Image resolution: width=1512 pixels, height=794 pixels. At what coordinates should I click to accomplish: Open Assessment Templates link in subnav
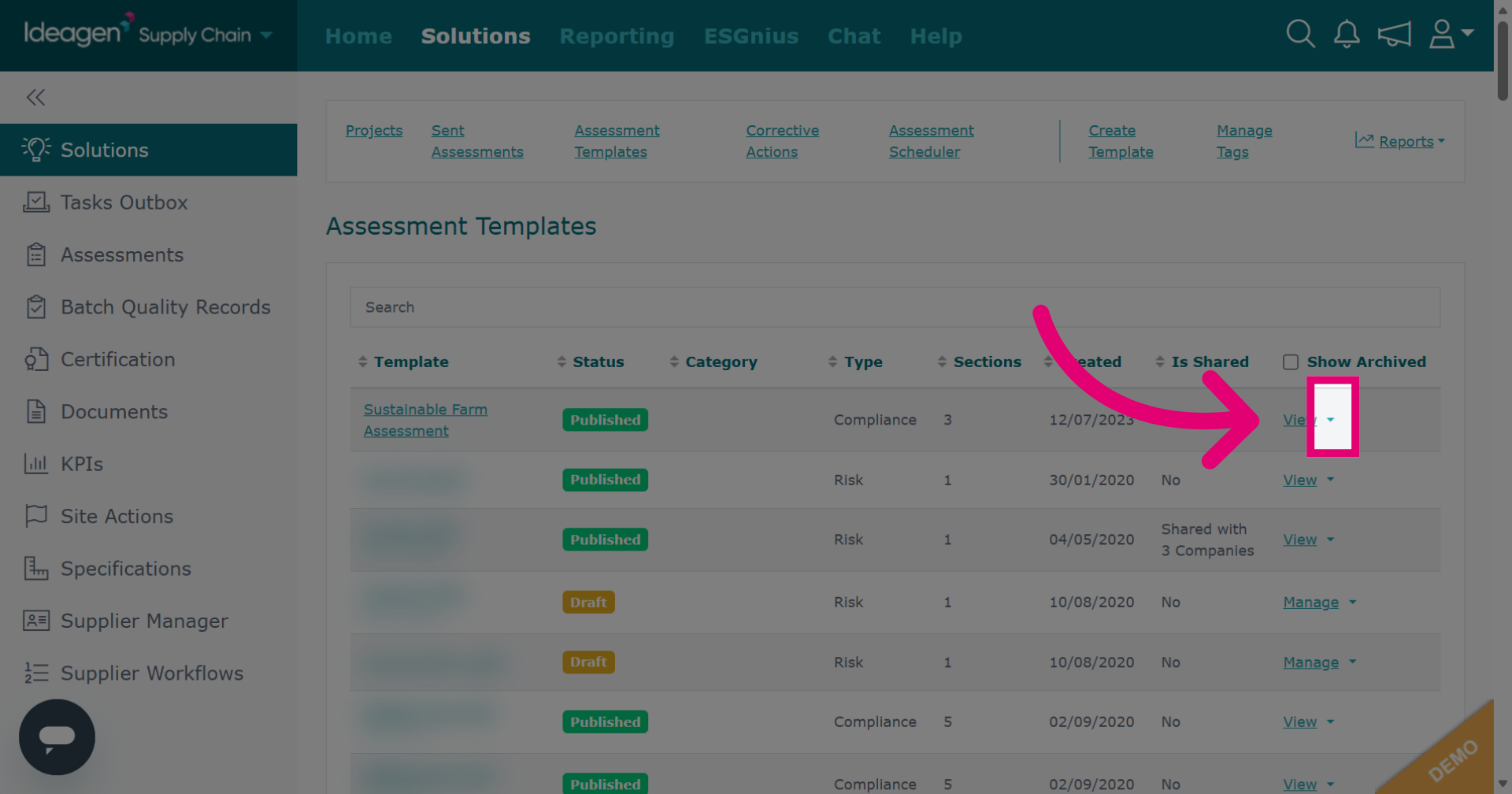tap(617, 141)
